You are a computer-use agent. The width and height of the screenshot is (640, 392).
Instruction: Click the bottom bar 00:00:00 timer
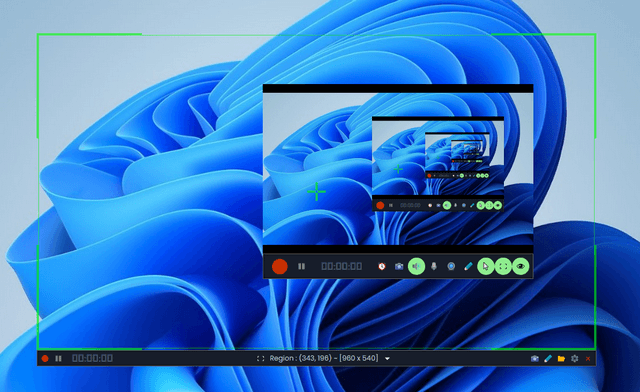point(92,359)
